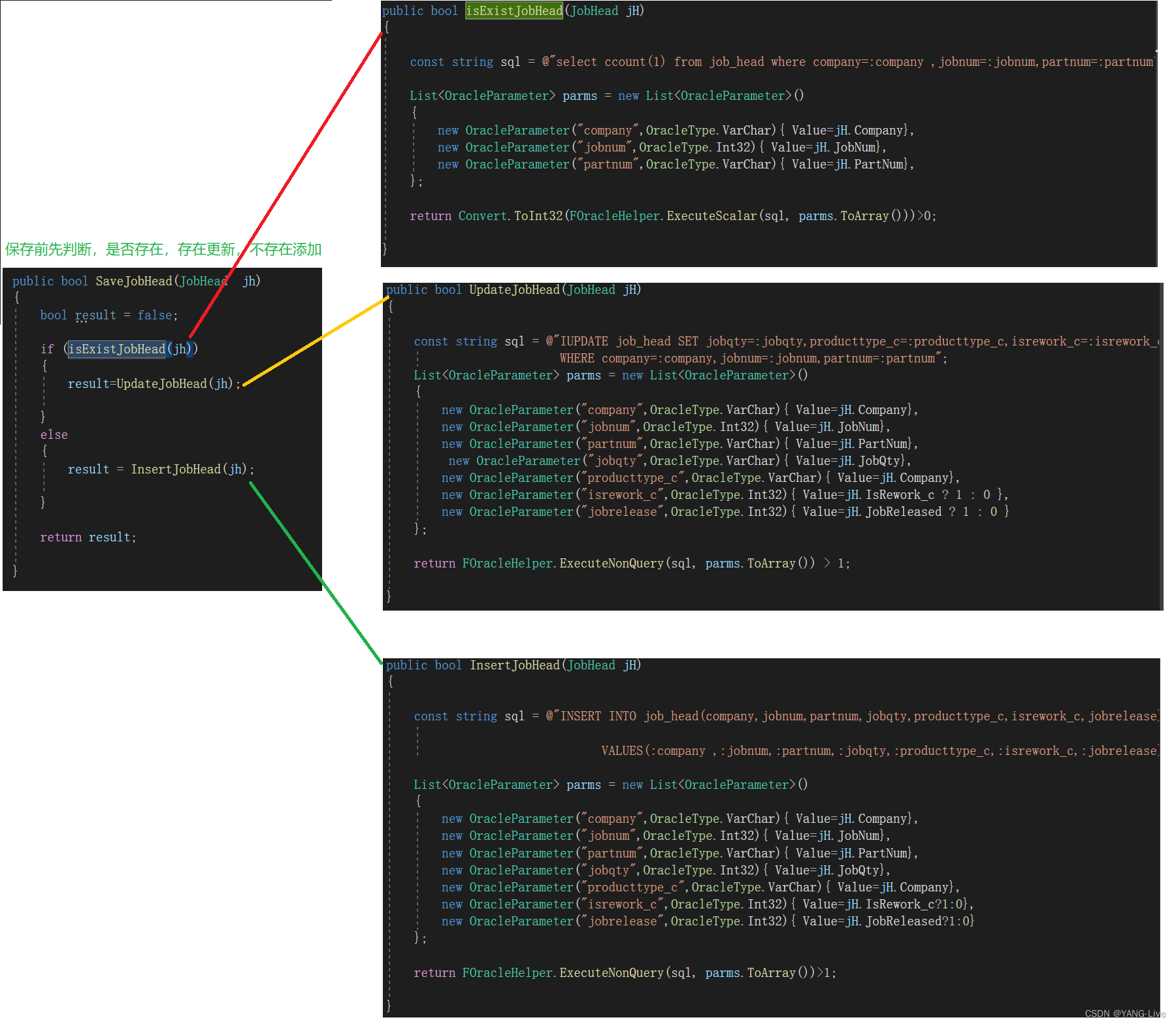The height and width of the screenshot is (1024, 1176).
Task: Click the ExecuteScalar call in isExistJobHead
Action: point(711,216)
